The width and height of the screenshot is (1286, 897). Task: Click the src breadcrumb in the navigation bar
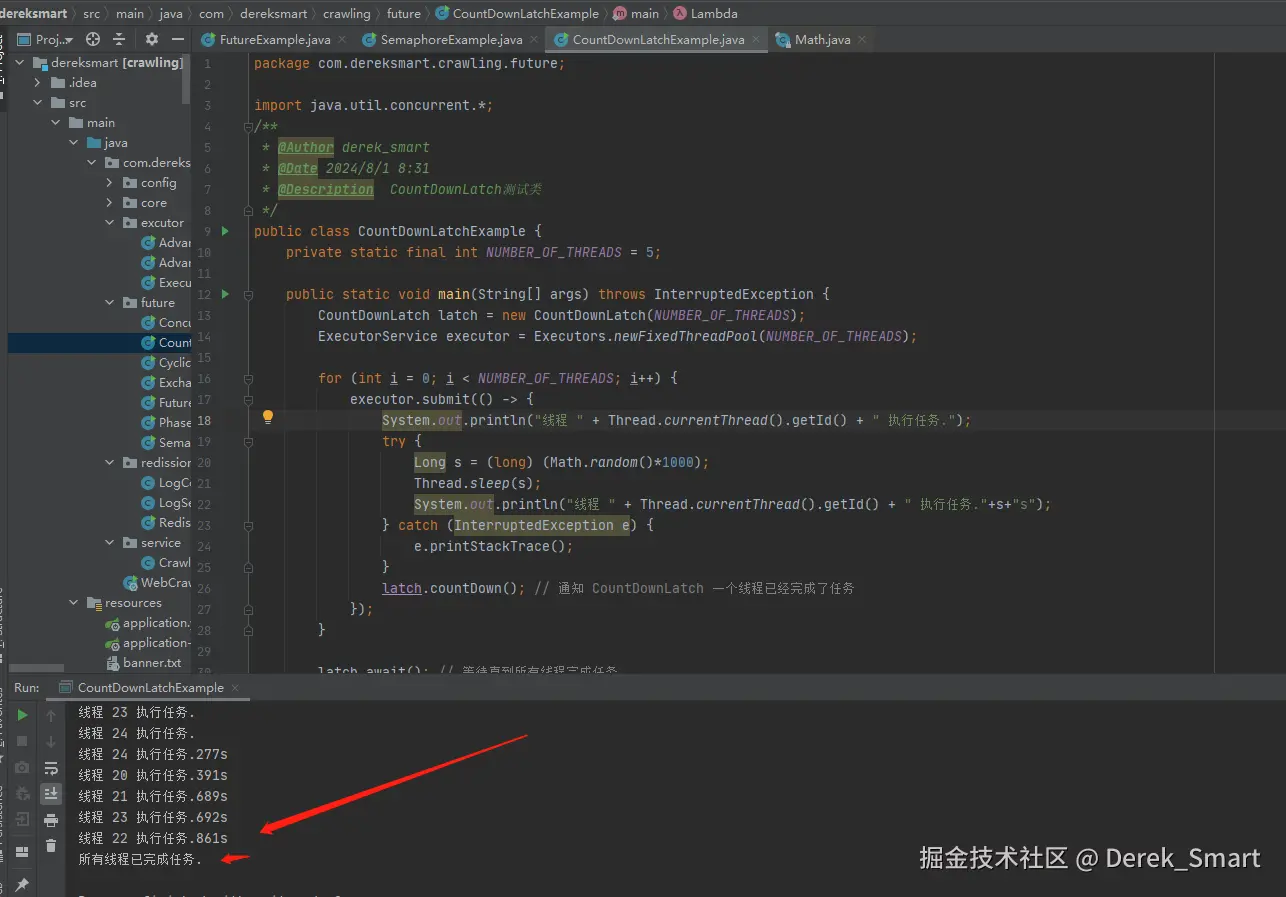point(92,13)
